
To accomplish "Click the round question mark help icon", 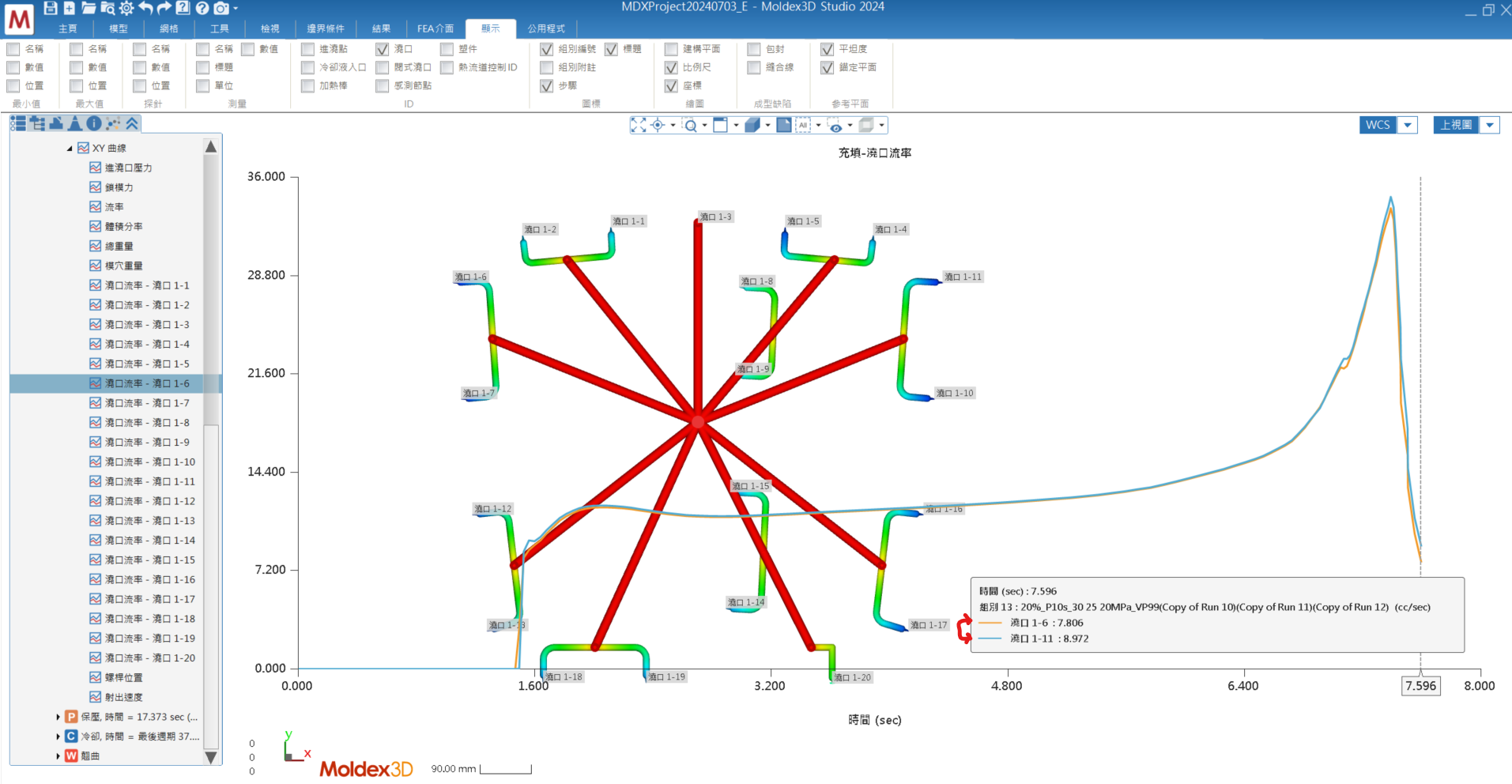I will [x=202, y=8].
